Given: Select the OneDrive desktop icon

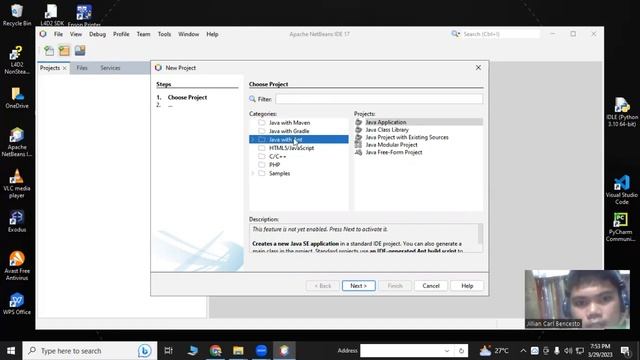Looking at the screenshot, I should coord(17,98).
